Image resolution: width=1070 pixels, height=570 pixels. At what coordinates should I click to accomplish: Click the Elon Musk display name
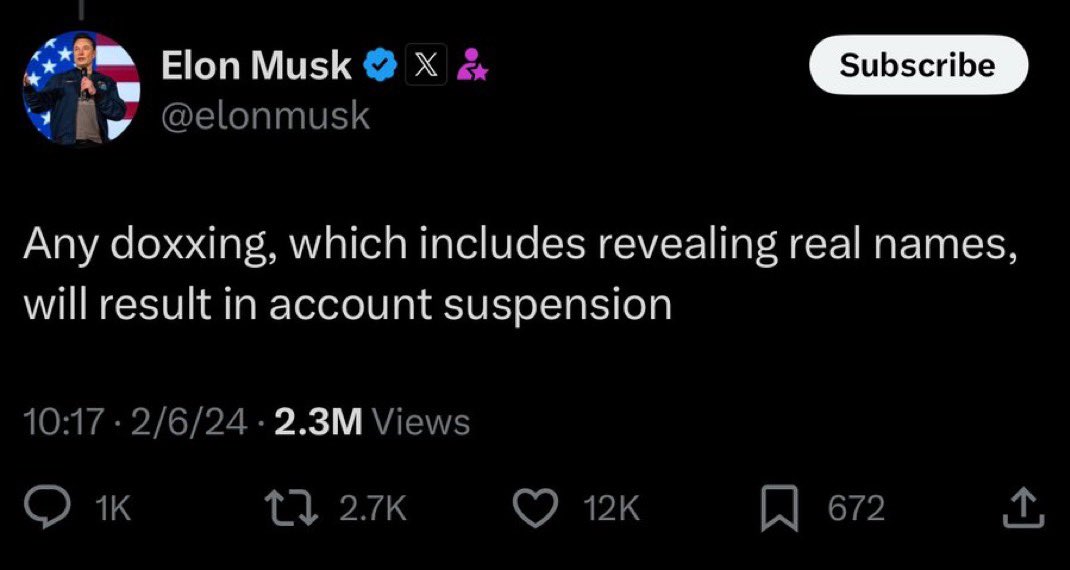[x=256, y=67]
